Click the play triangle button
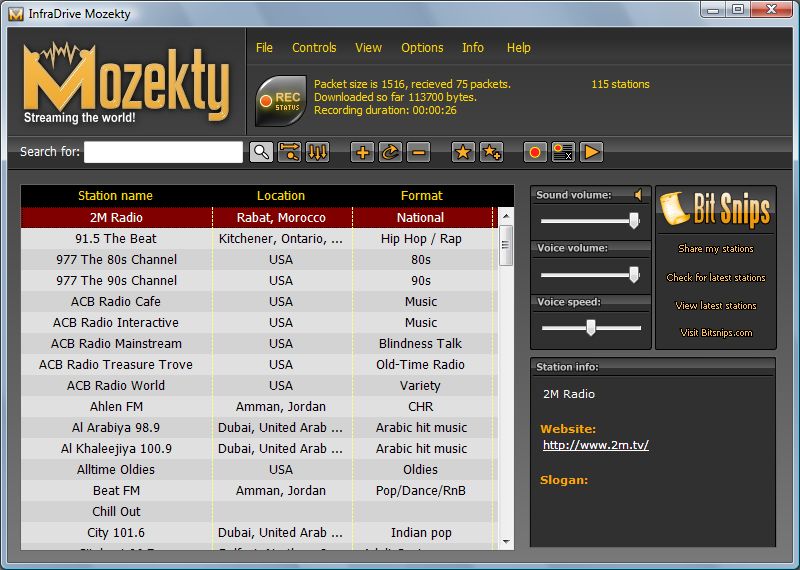 (x=591, y=152)
